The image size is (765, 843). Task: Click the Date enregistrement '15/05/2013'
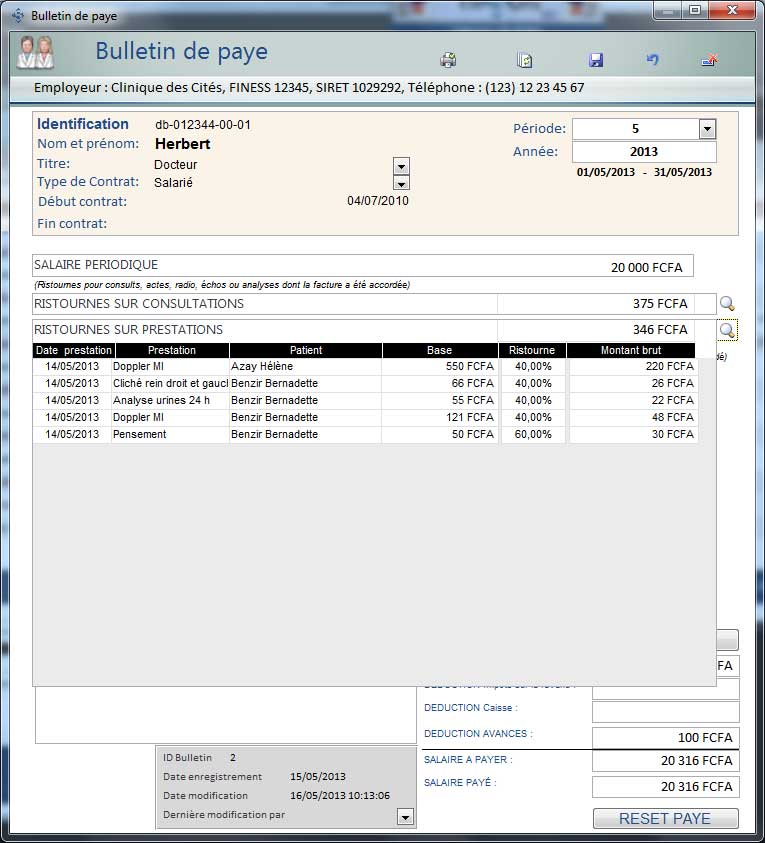point(318,777)
